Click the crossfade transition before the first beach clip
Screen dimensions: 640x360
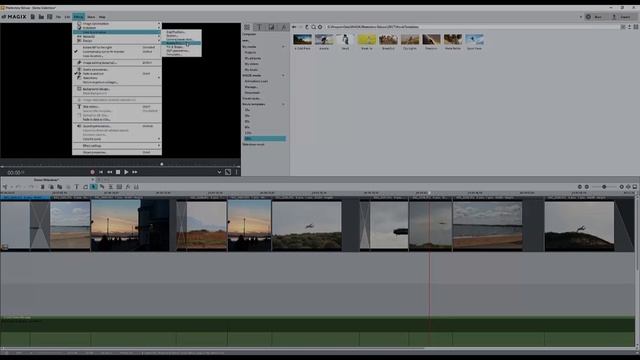coord(40,225)
